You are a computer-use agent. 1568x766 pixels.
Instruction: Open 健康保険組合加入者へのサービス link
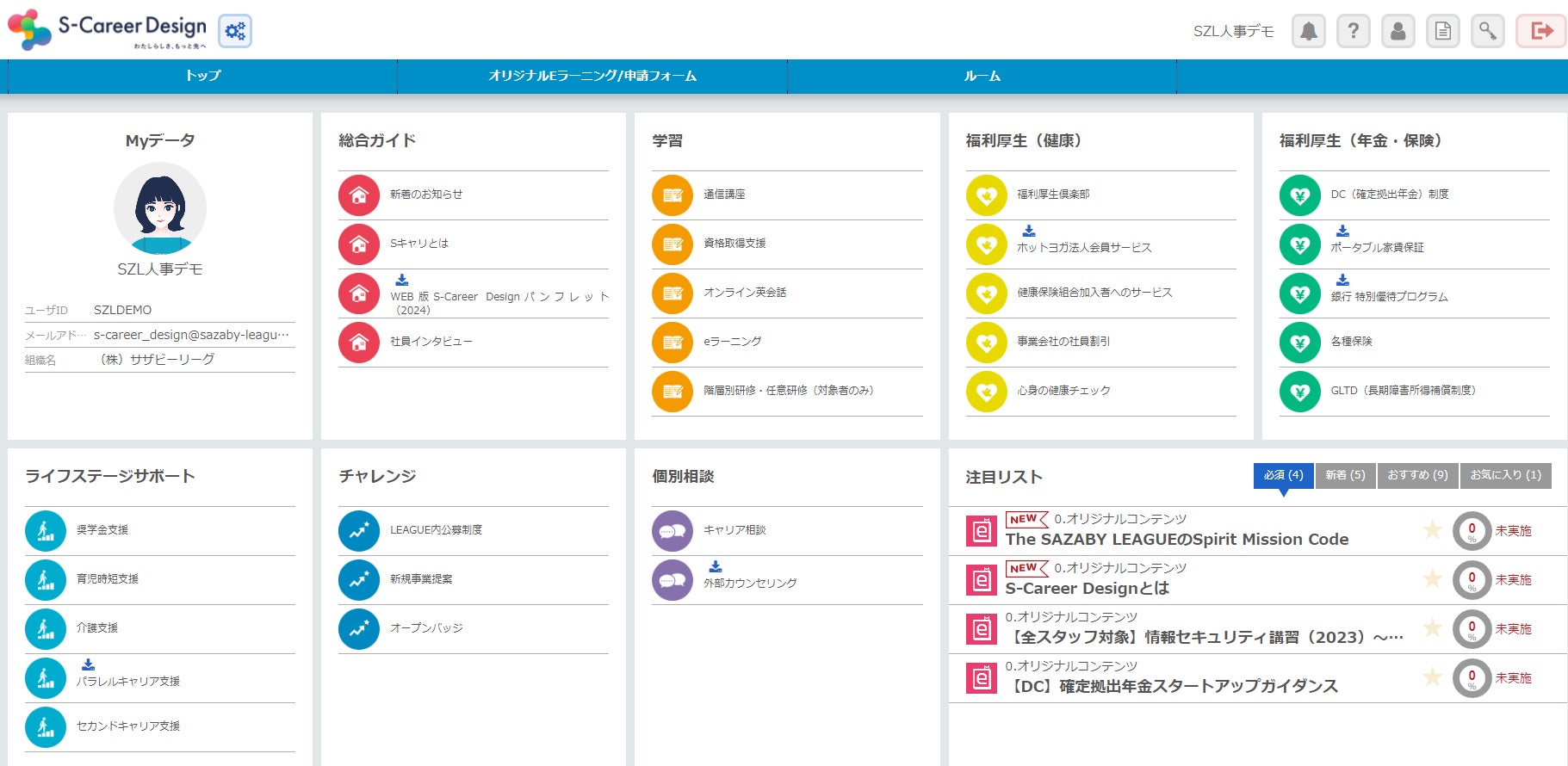pyautogui.click(x=1094, y=293)
